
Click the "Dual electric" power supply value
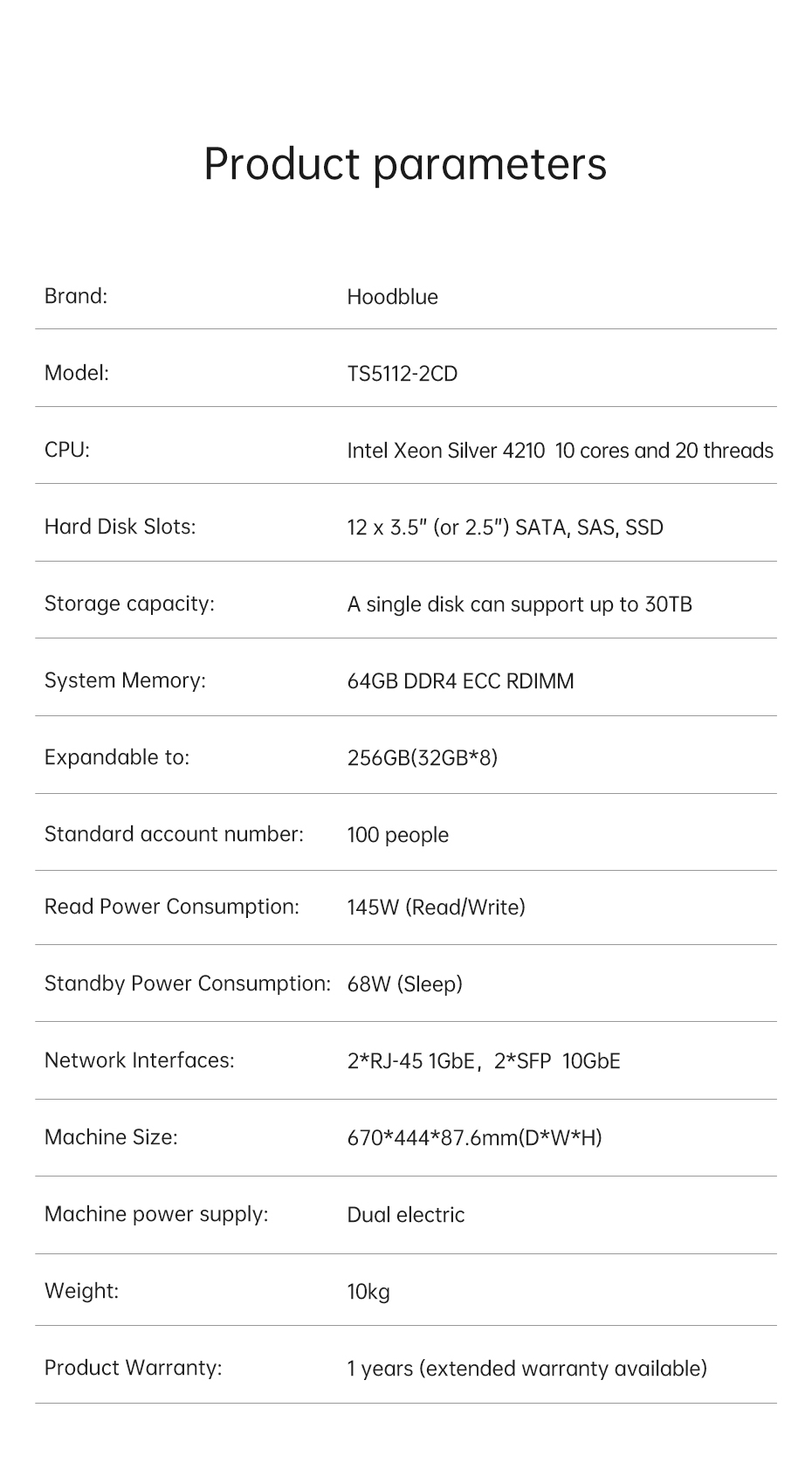(x=405, y=1215)
